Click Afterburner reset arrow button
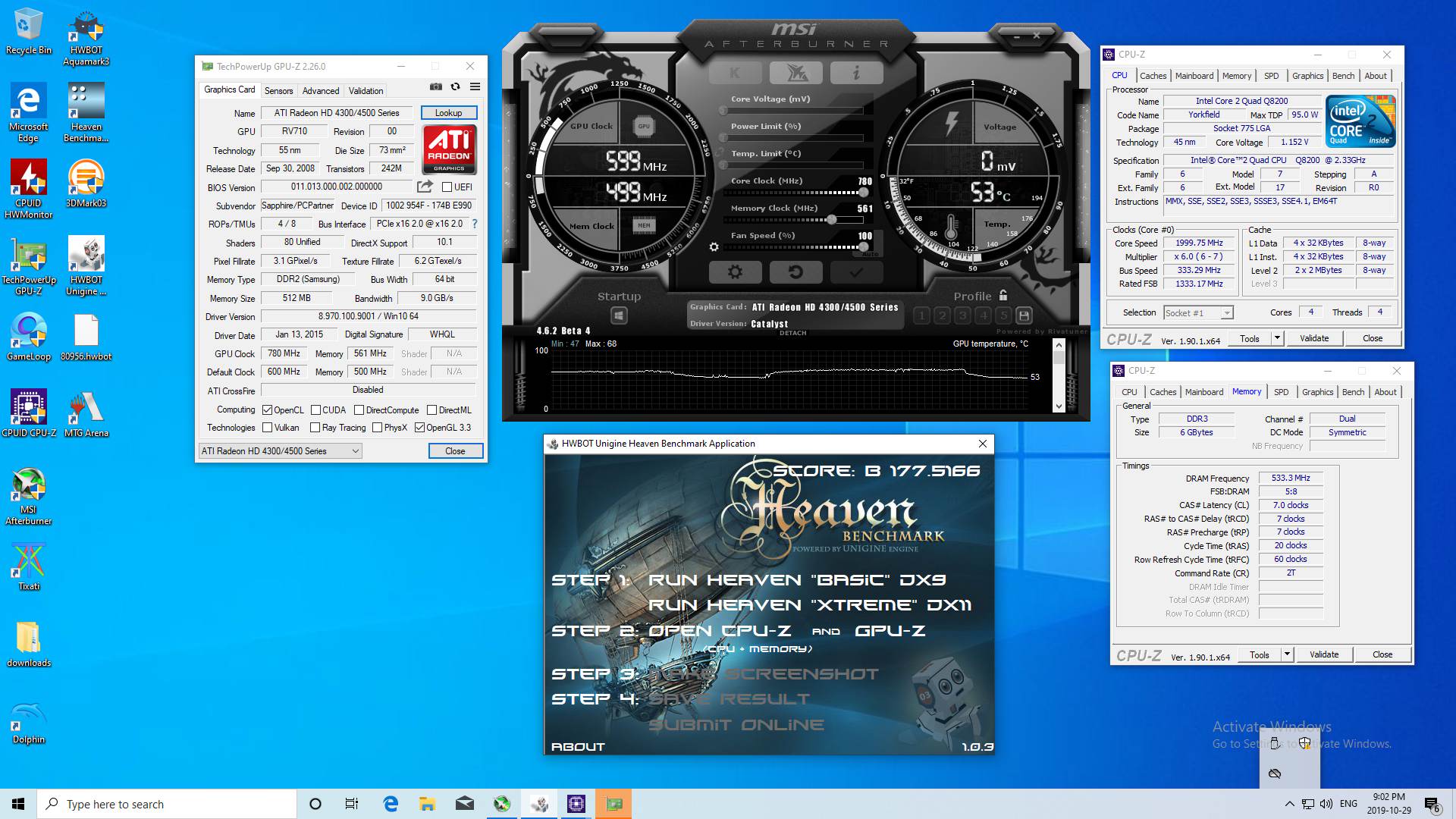 795,271
